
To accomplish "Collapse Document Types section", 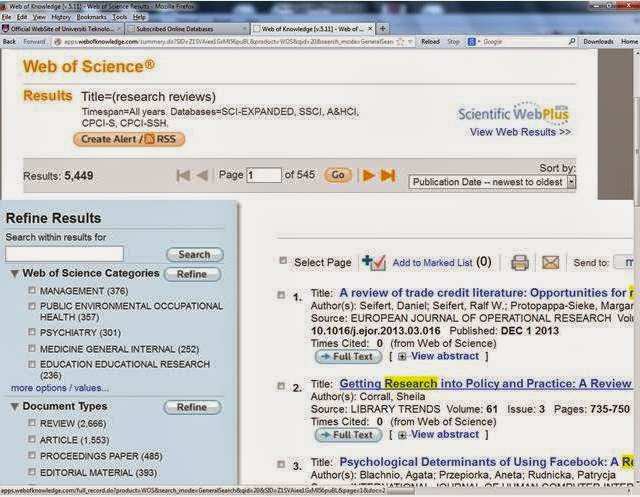I will (x=14, y=407).
